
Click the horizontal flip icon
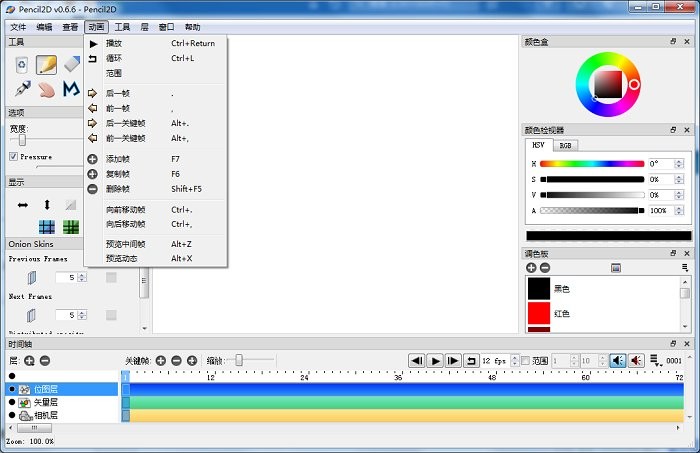tap(23, 204)
